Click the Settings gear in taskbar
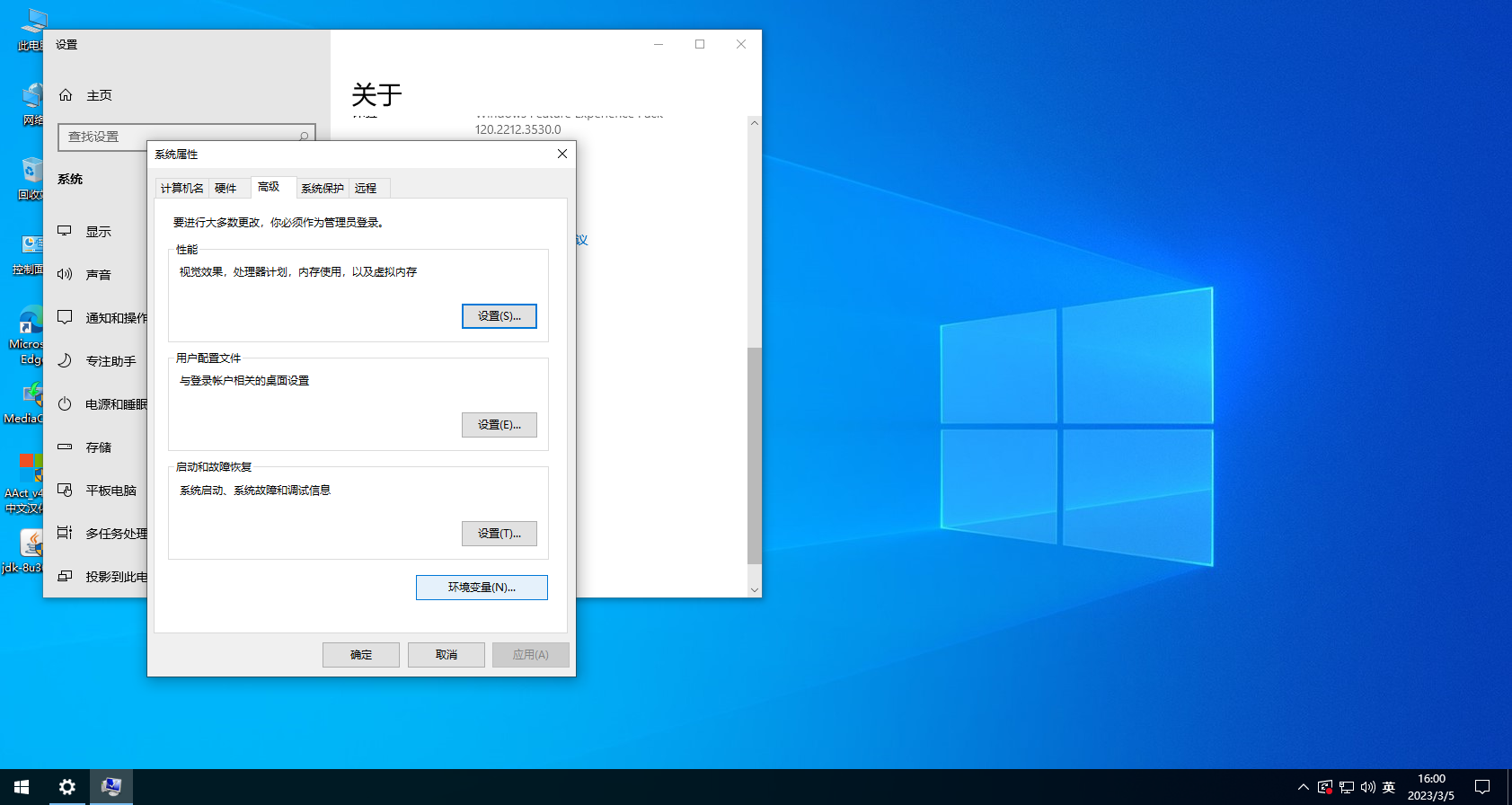This screenshot has width=1512, height=805. [66, 787]
